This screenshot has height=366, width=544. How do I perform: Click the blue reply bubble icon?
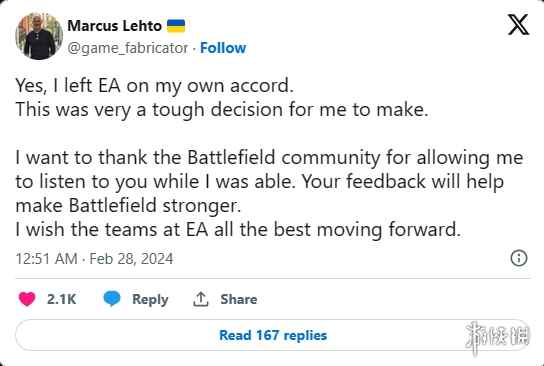click(x=112, y=299)
